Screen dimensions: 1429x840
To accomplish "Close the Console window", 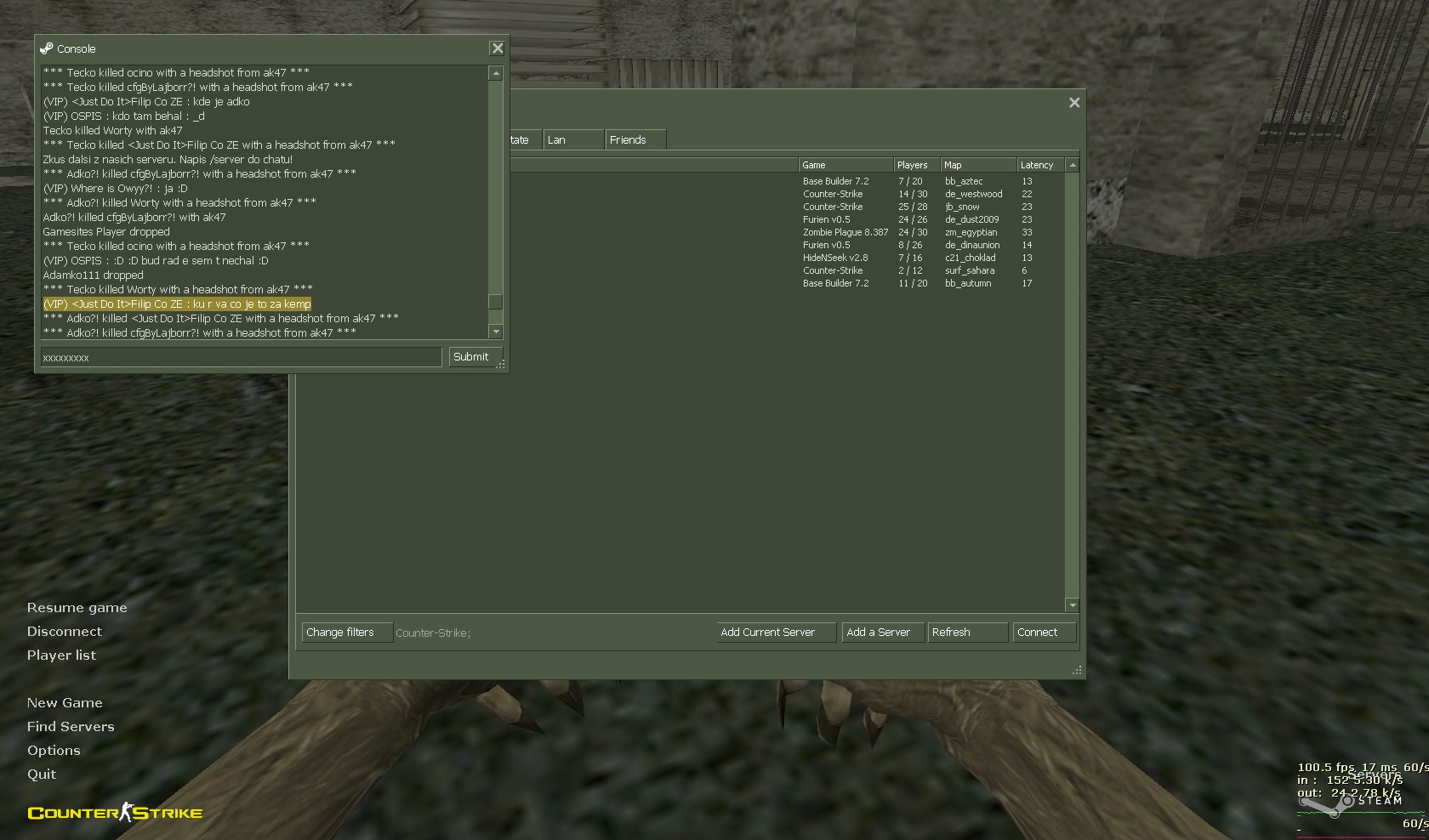I will 498,48.
